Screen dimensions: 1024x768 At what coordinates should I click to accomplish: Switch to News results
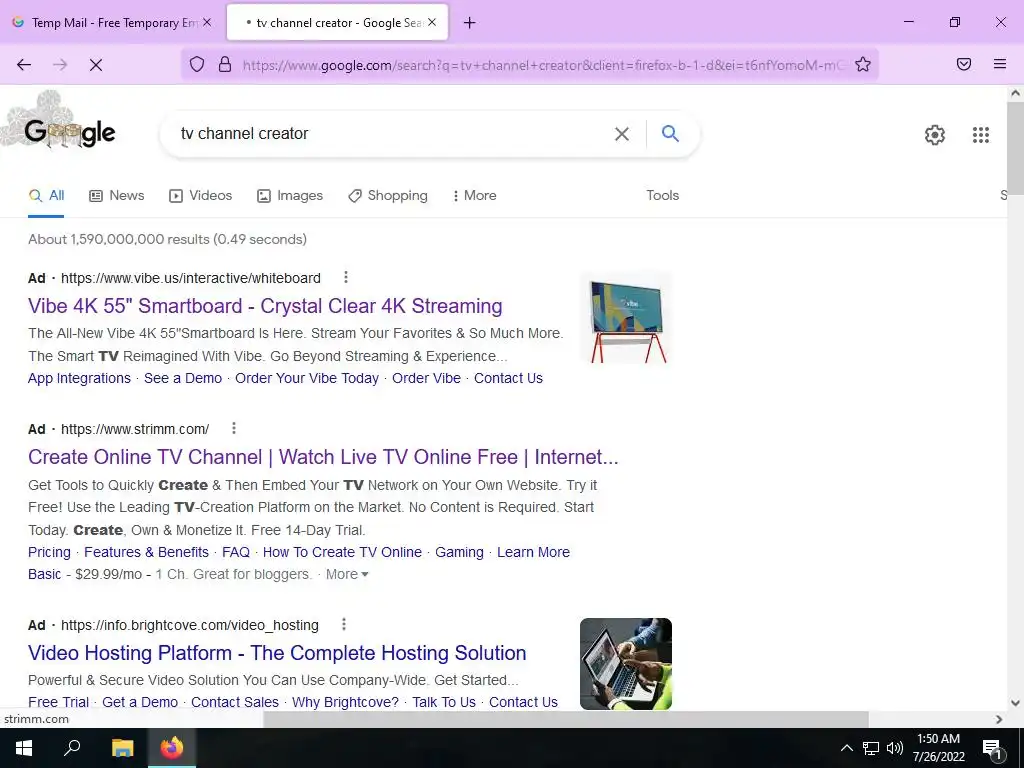point(117,195)
